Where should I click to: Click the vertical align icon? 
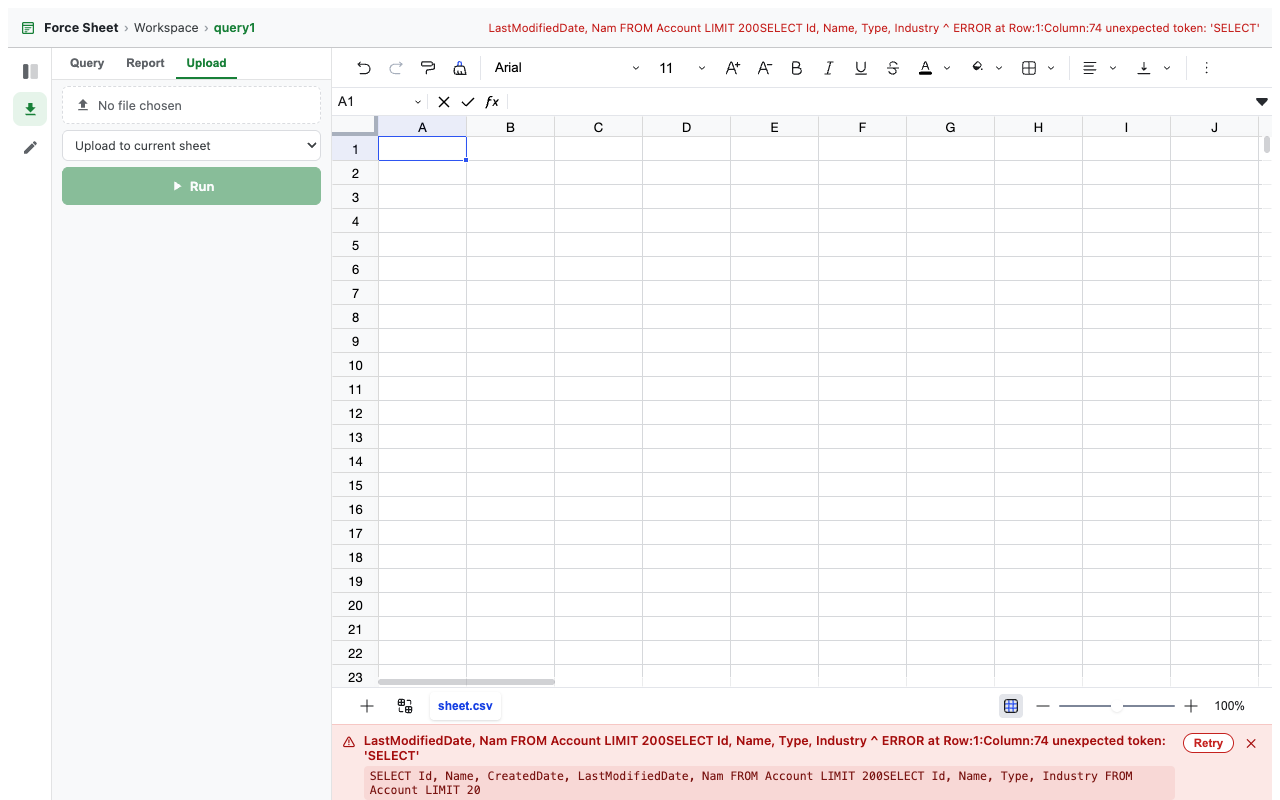[x=1144, y=68]
